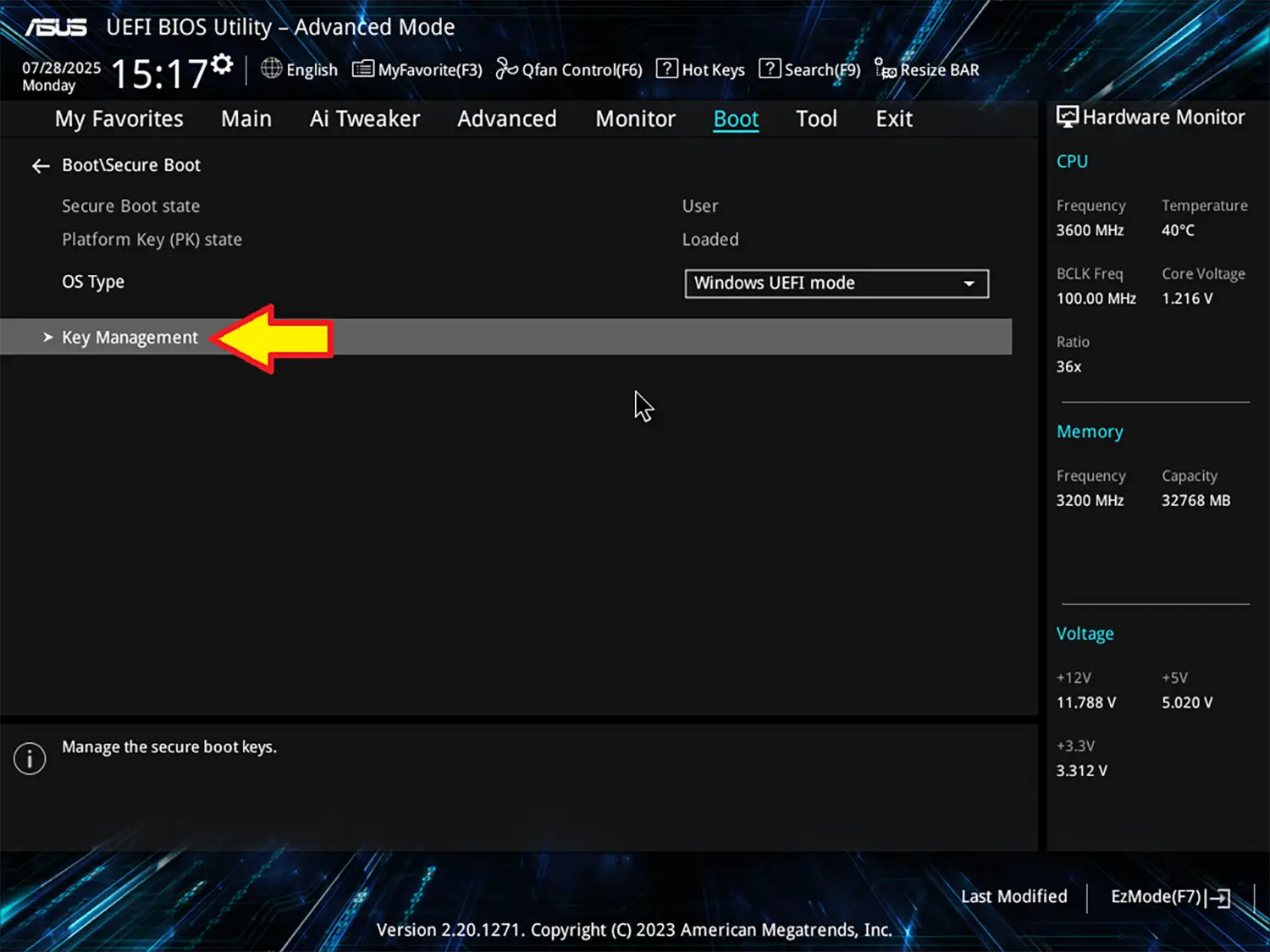
Task: Click the info icon in help panel
Action: point(30,758)
